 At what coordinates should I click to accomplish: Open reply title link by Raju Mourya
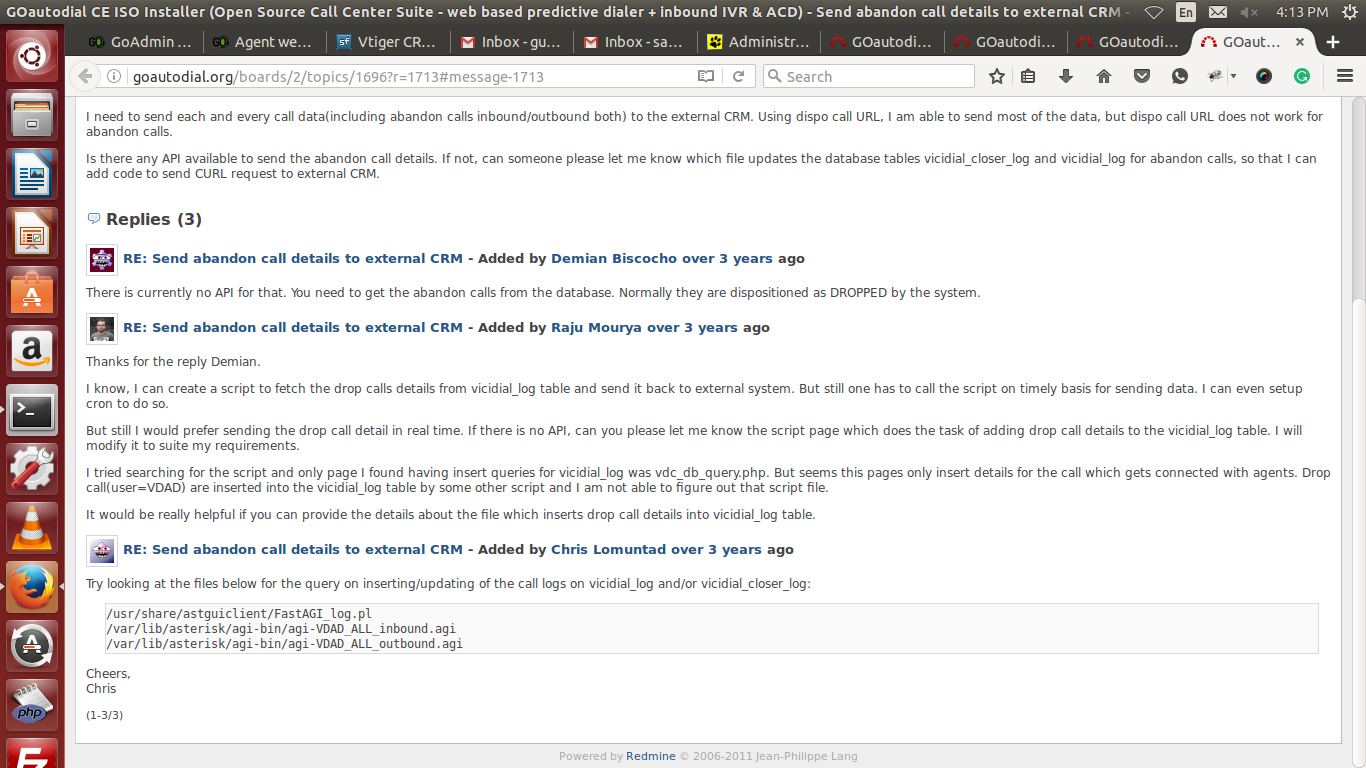pyautogui.click(x=292, y=327)
